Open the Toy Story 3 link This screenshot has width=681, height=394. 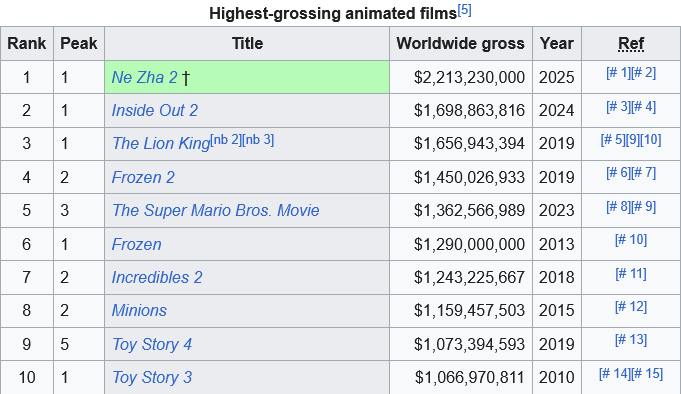click(152, 377)
